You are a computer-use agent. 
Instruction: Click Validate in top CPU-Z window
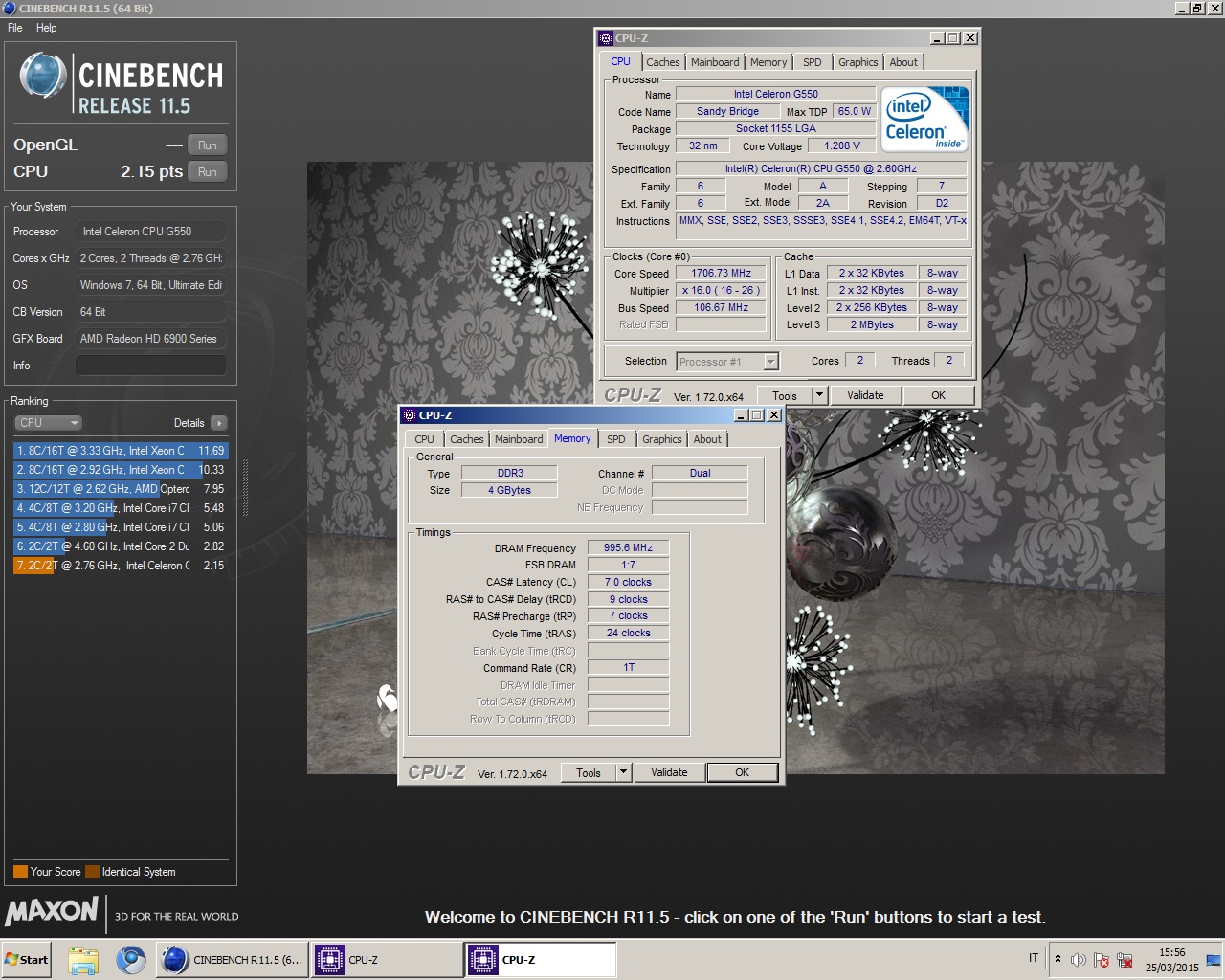click(865, 395)
